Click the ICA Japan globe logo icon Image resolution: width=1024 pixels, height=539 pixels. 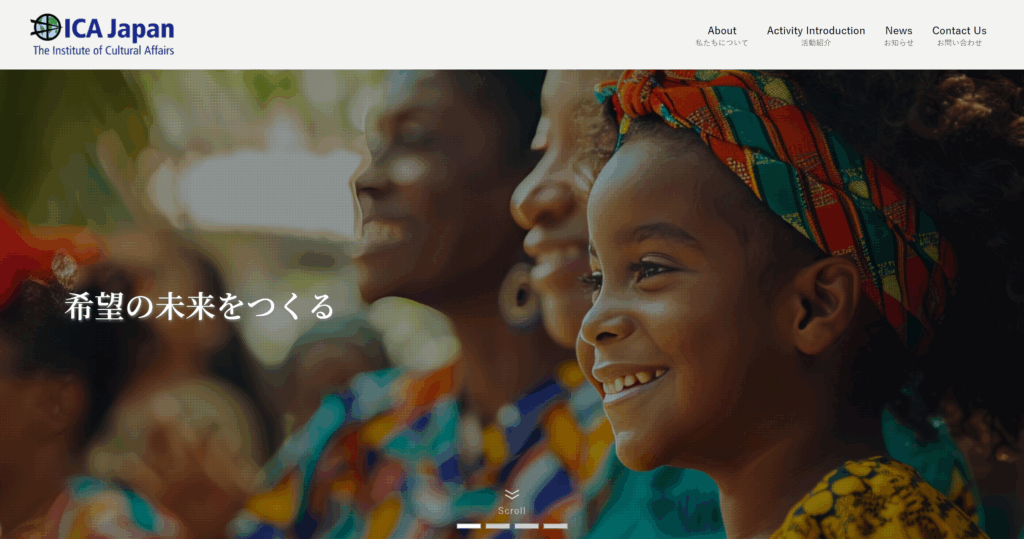(46, 27)
